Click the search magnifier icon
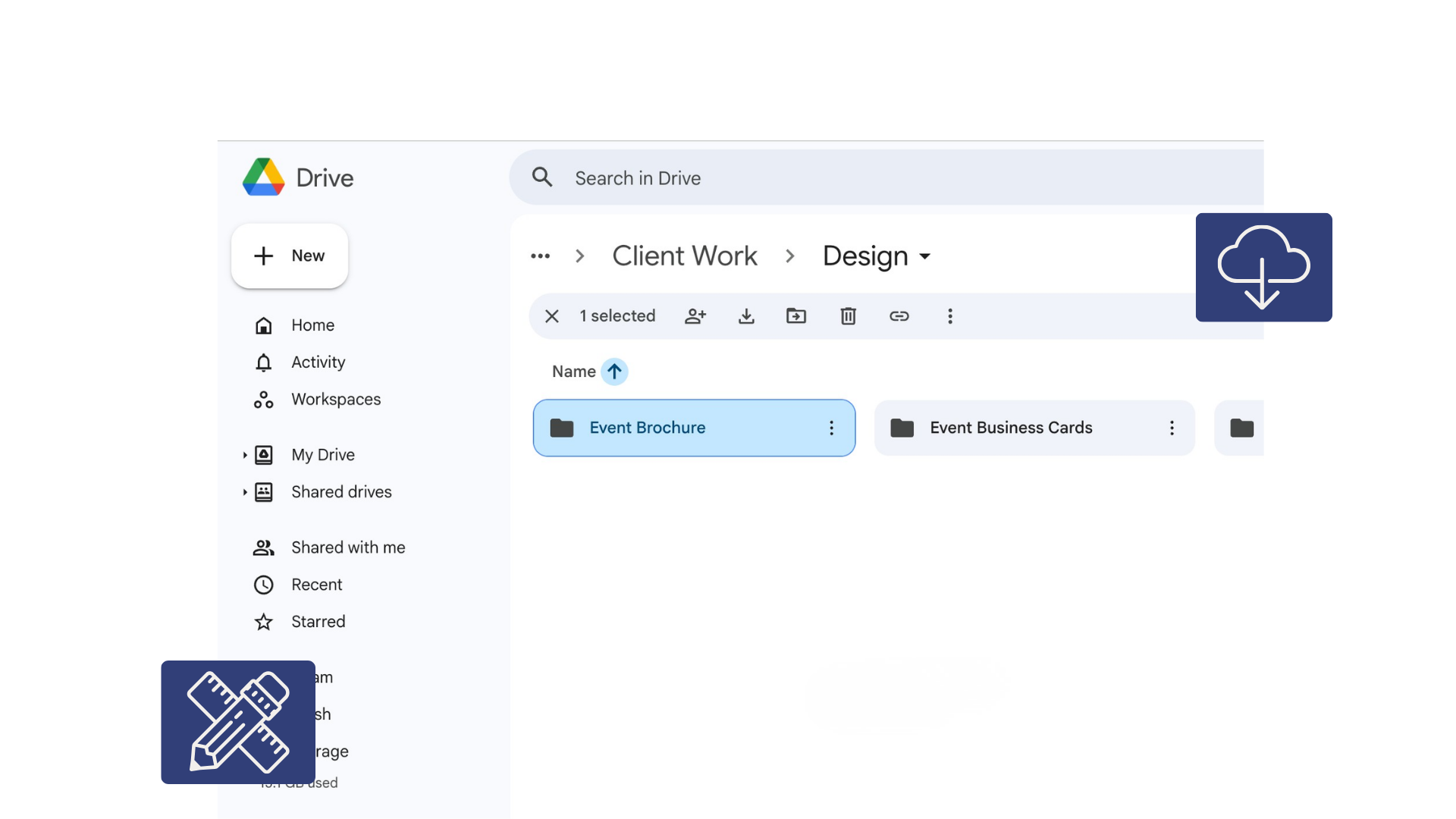 tap(542, 177)
